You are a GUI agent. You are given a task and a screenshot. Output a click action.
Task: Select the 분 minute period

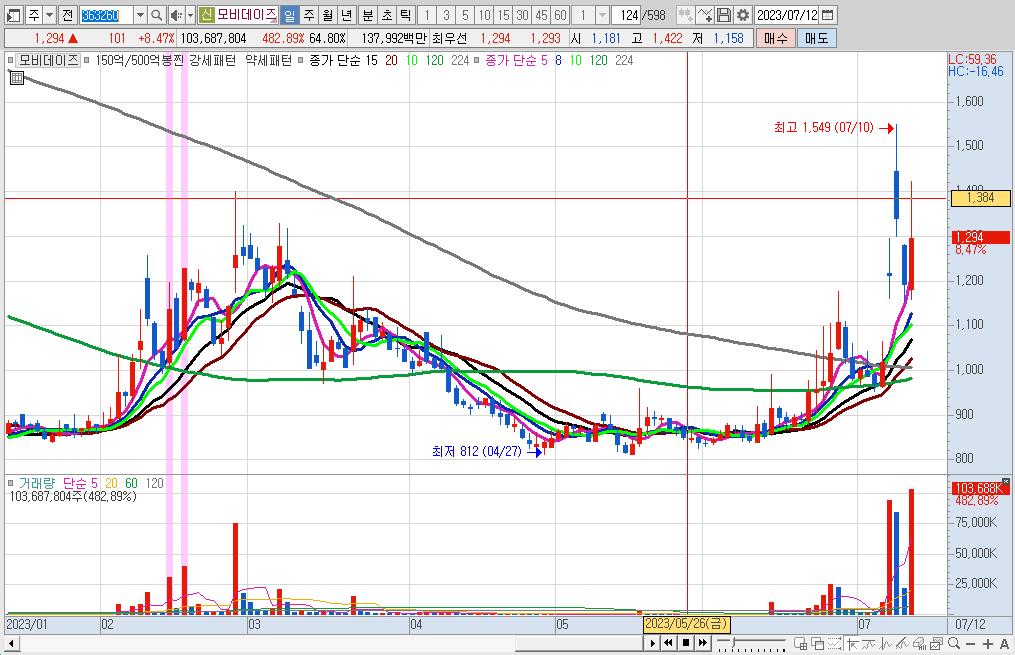point(368,15)
